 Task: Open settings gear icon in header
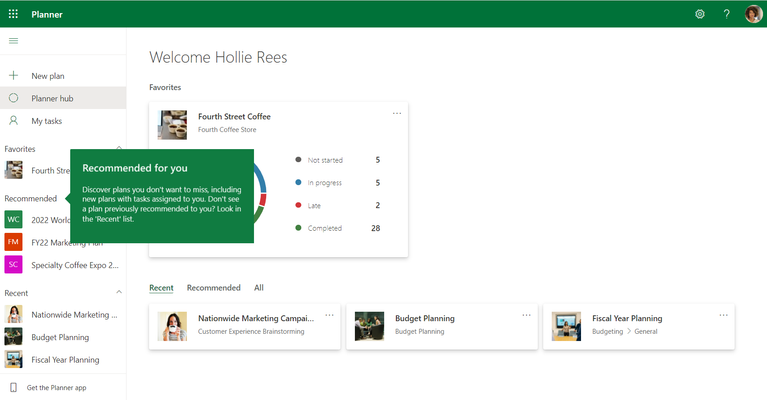click(700, 14)
